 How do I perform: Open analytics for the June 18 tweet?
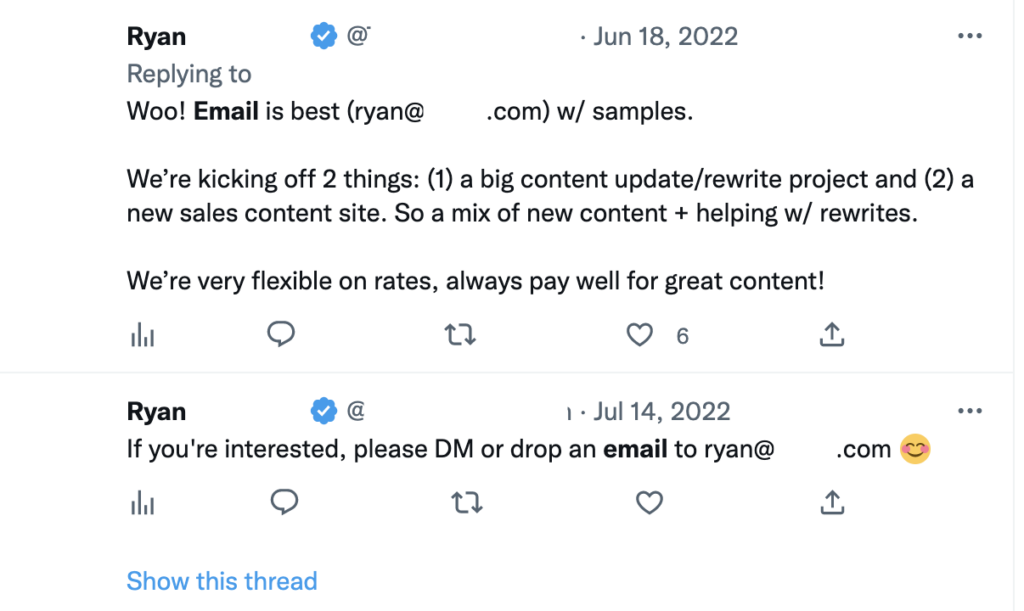click(x=142, y=336)
